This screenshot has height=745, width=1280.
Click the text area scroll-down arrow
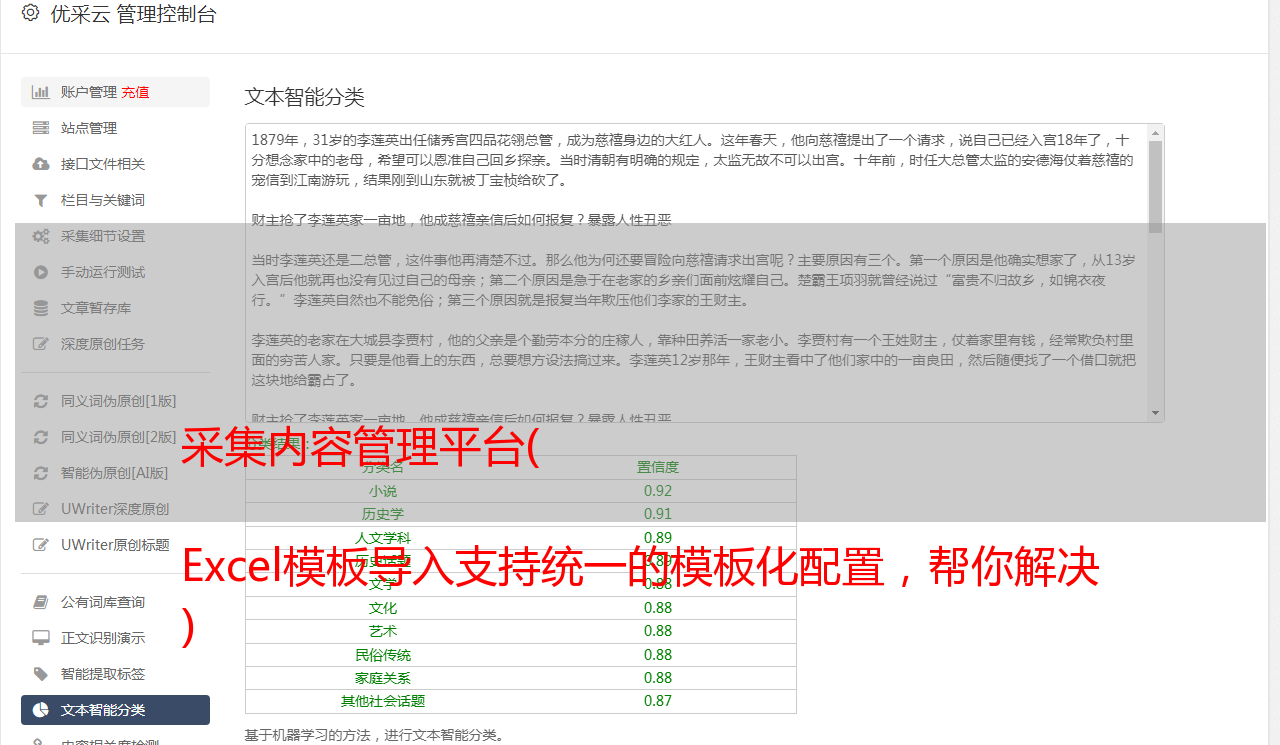[x=1156, y=413]
